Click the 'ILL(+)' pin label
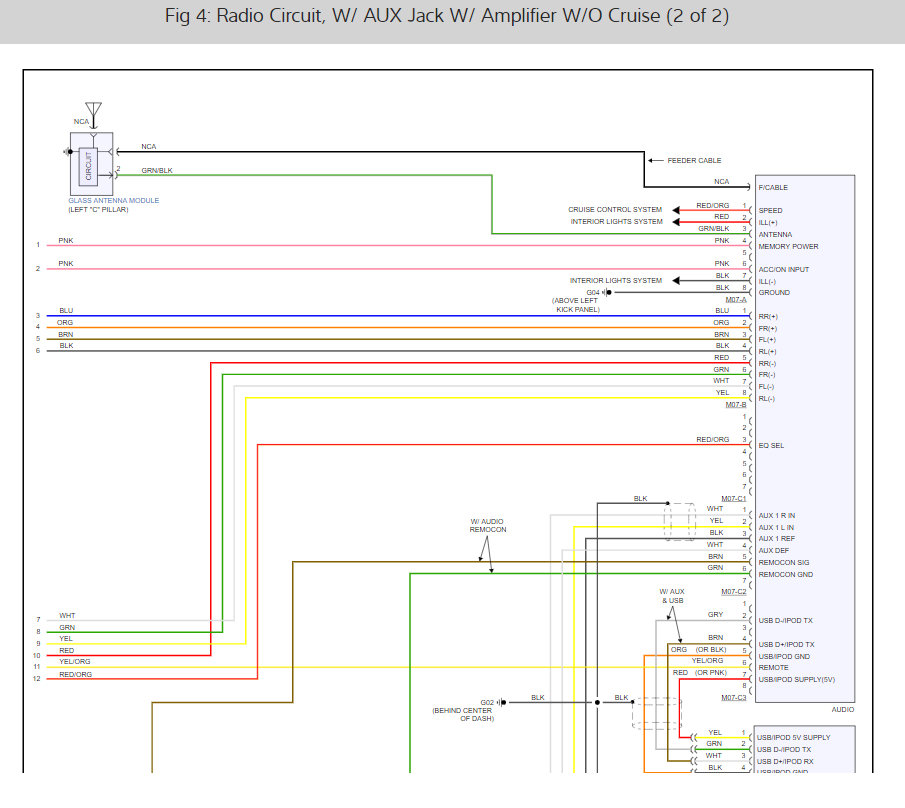 pos(768,223)
